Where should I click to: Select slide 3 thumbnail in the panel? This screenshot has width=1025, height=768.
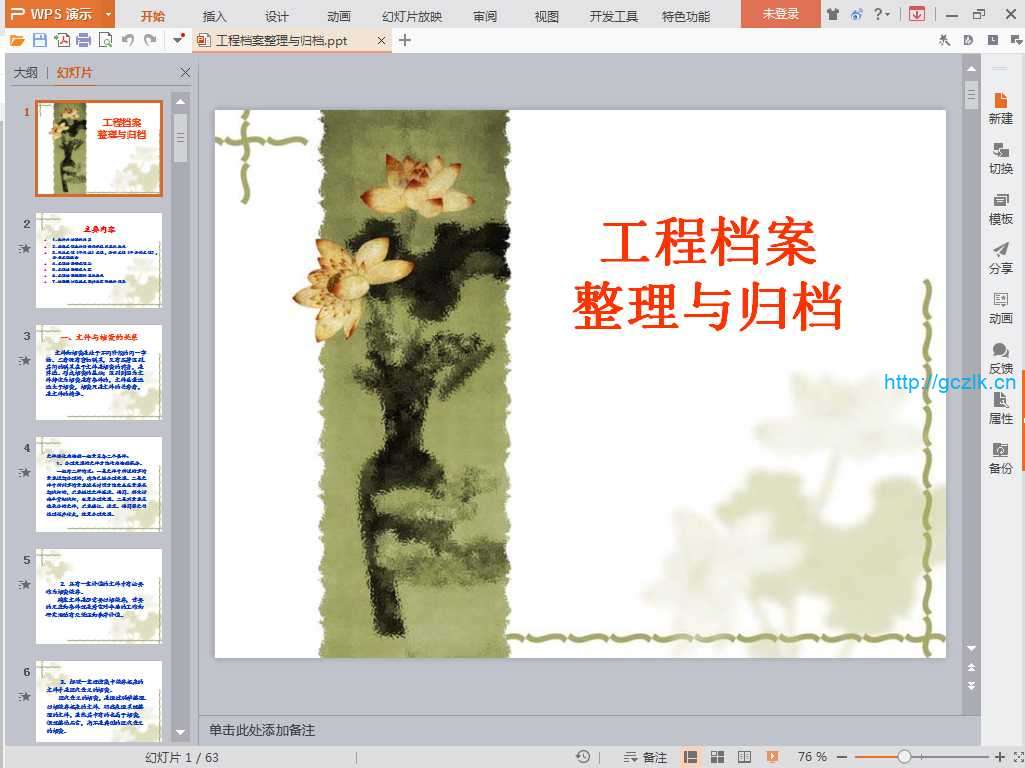[x=99, y=372]
